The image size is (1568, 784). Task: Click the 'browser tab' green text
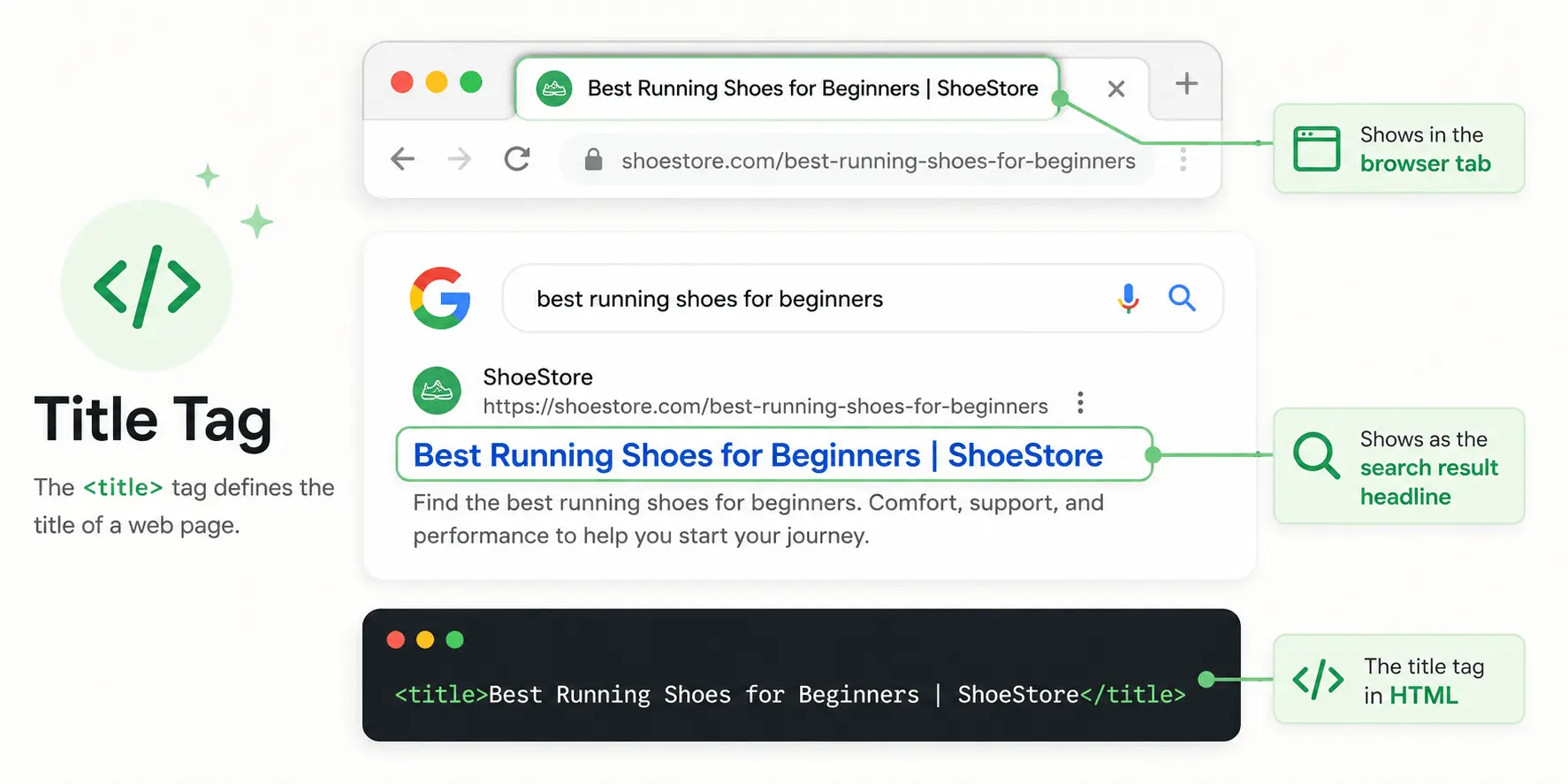[x=1425, y=164]
